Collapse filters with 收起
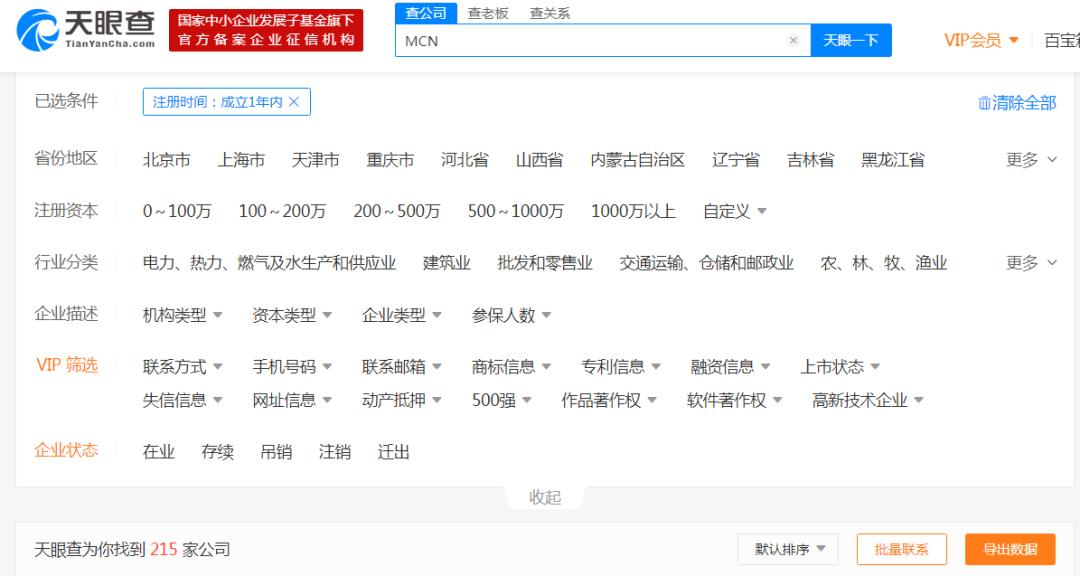The height and width of the screenshot is (576, 1080). pos(545,497)
